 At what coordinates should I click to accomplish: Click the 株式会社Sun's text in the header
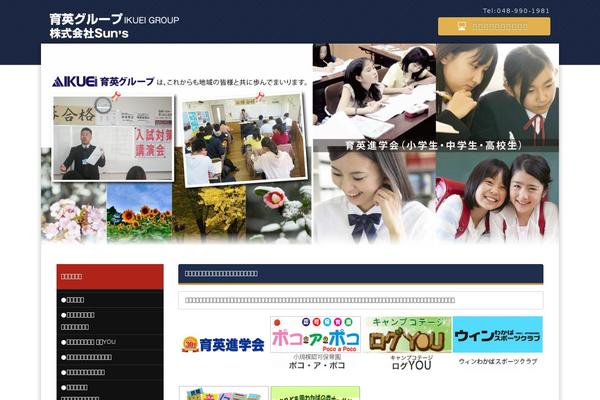89,33
